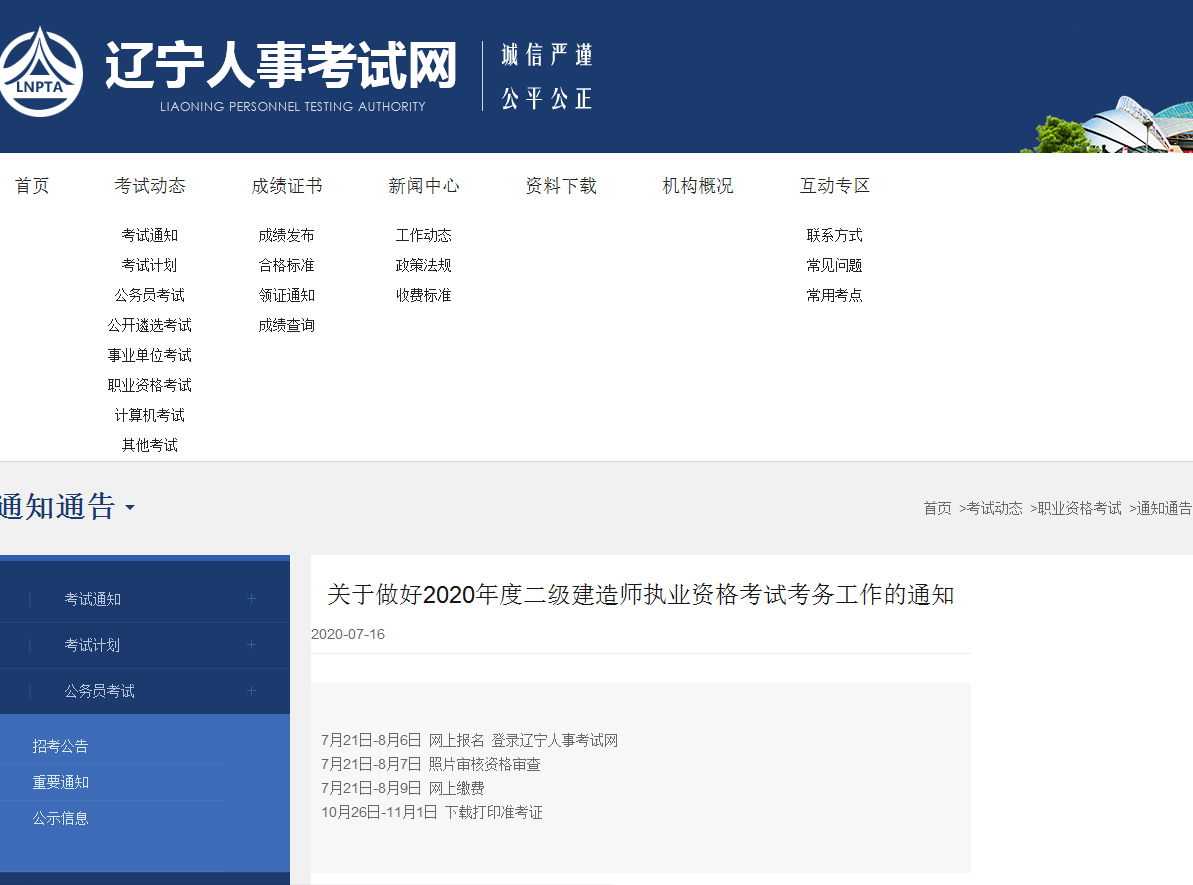Open 成绩发布 submenu link
Viewport: 1193px width, 885px height.
[x=287, y=235]
